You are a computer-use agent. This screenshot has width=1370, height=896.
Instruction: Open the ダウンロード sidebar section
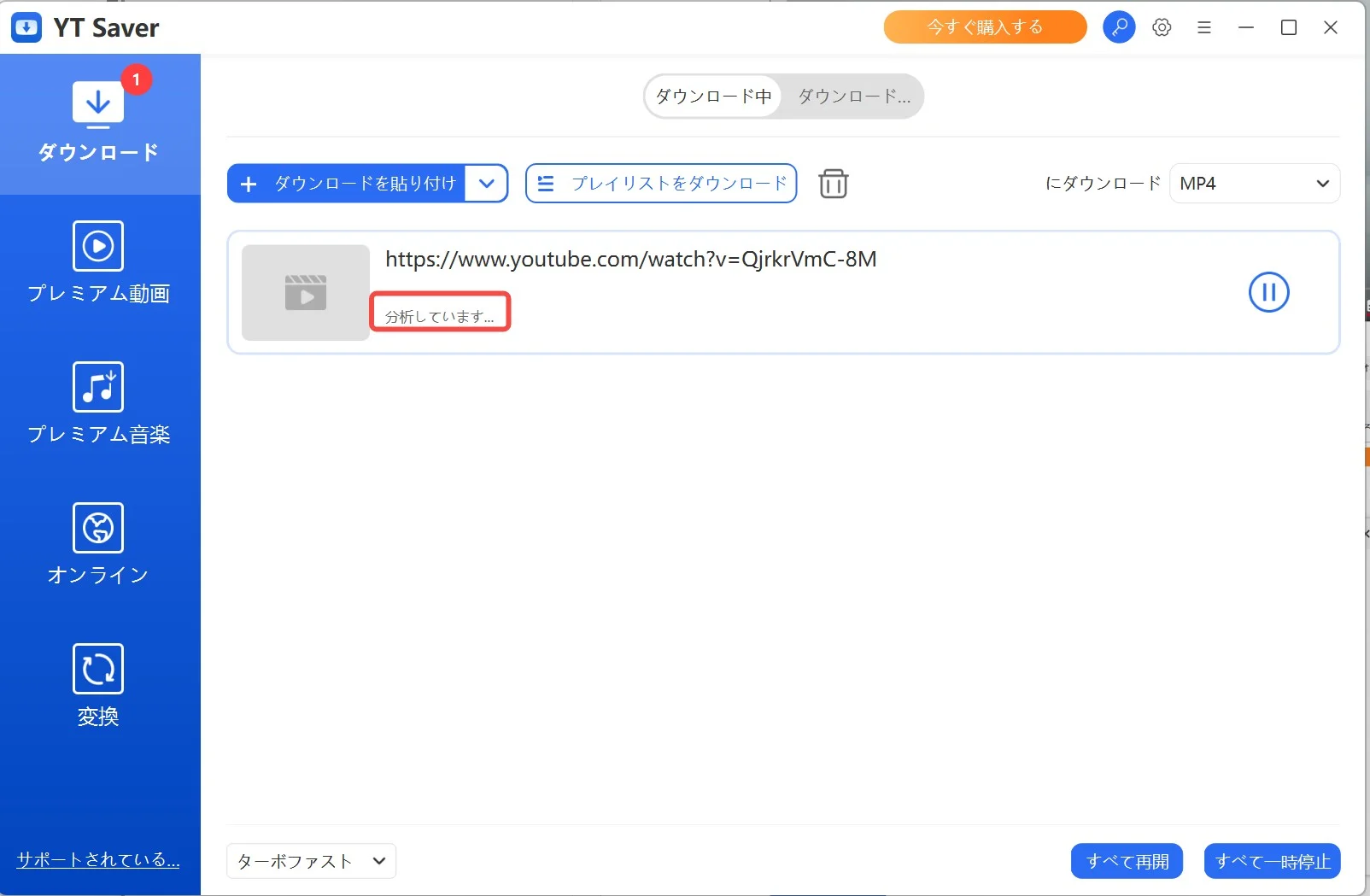pyautogui.click(x=99, y=124)
